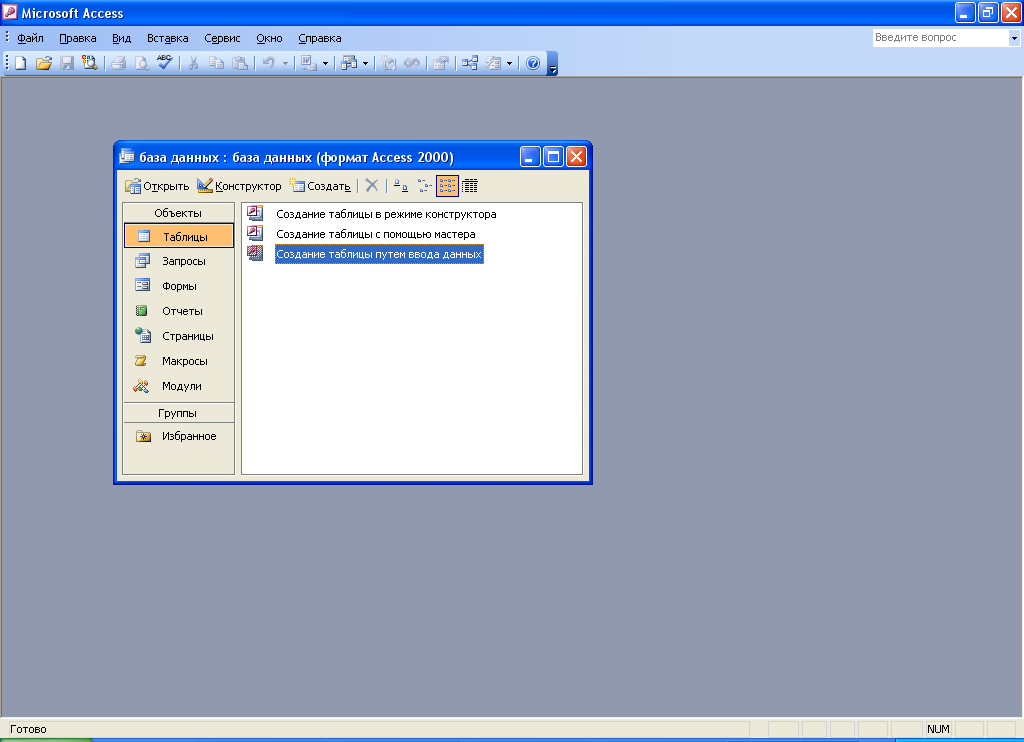Open the Правка menu
The height and width of the screenshot is (742, 1024).
click(78, 38)
